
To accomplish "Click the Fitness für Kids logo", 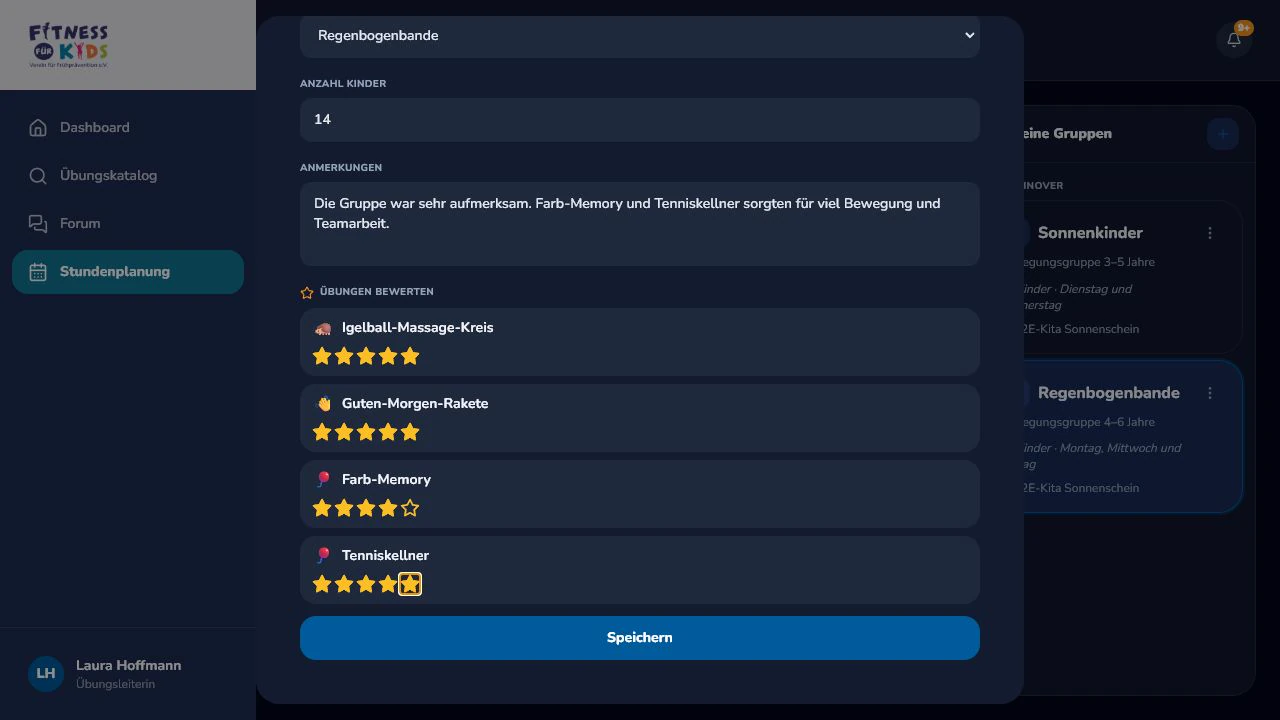I will (x=68, y=45).
